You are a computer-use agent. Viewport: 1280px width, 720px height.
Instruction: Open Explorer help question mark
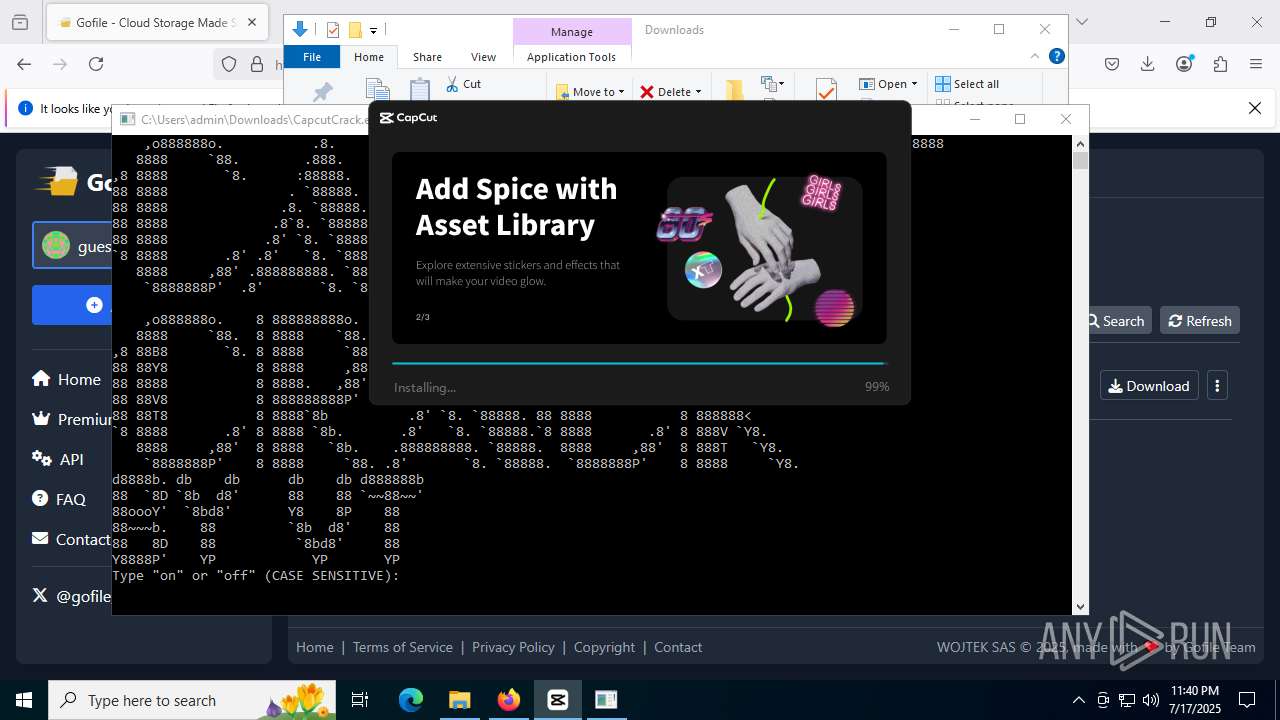click(1056, 56)
